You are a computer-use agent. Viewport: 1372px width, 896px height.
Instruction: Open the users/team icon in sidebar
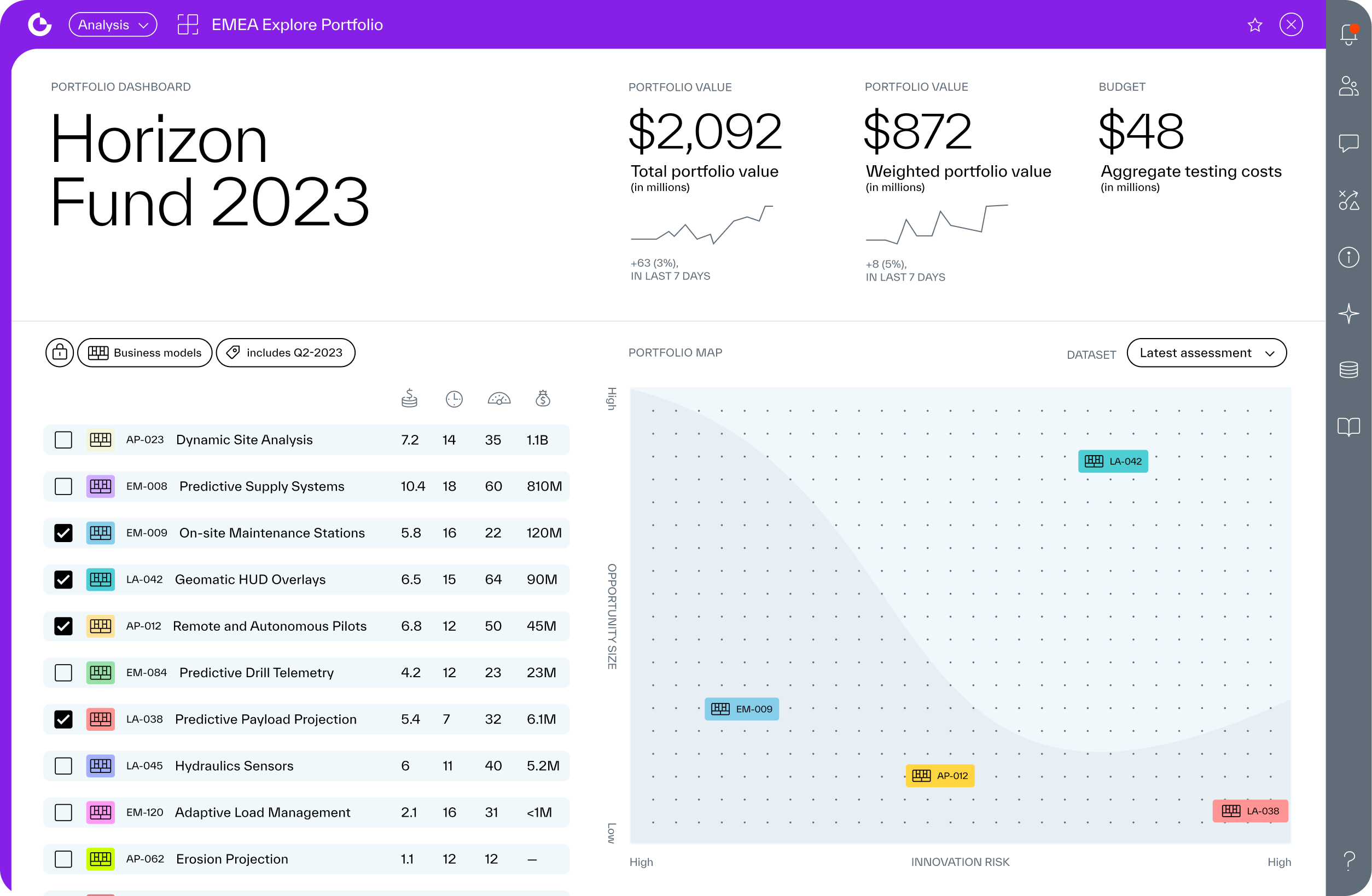(x=1348, y=86)
